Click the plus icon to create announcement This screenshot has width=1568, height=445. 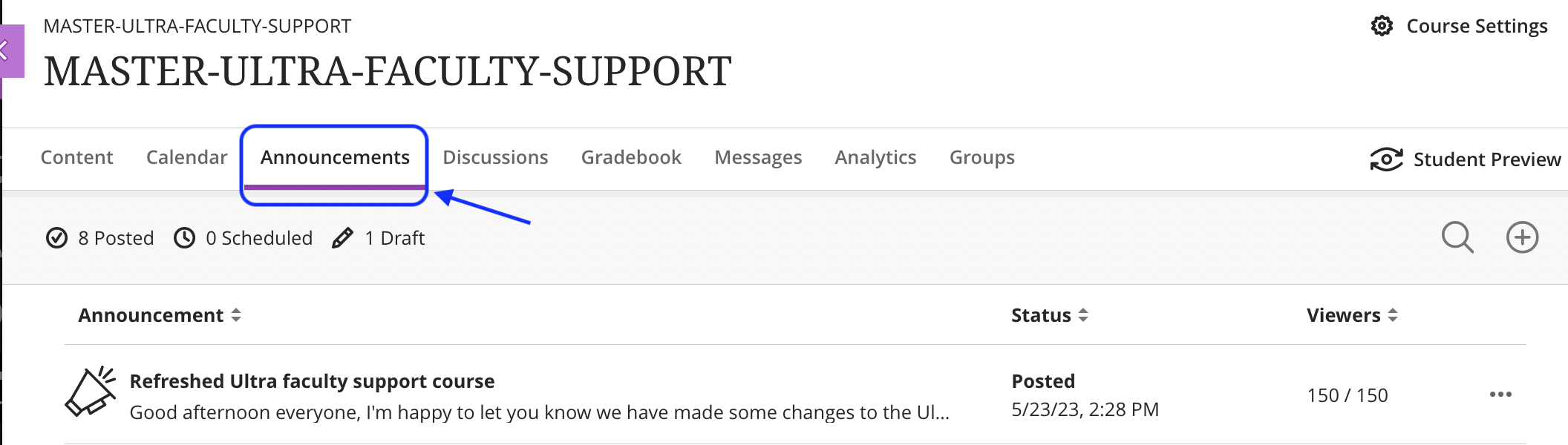[x=1522, y=237]
